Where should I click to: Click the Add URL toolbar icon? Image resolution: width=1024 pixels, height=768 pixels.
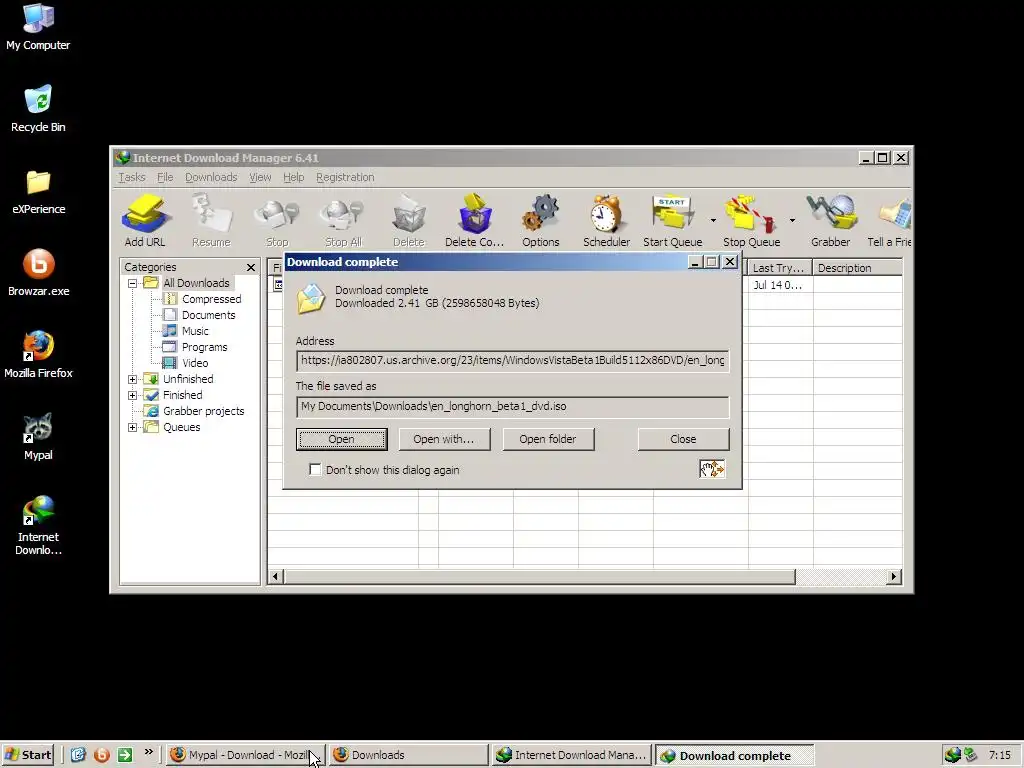click(x=145, y=220)
